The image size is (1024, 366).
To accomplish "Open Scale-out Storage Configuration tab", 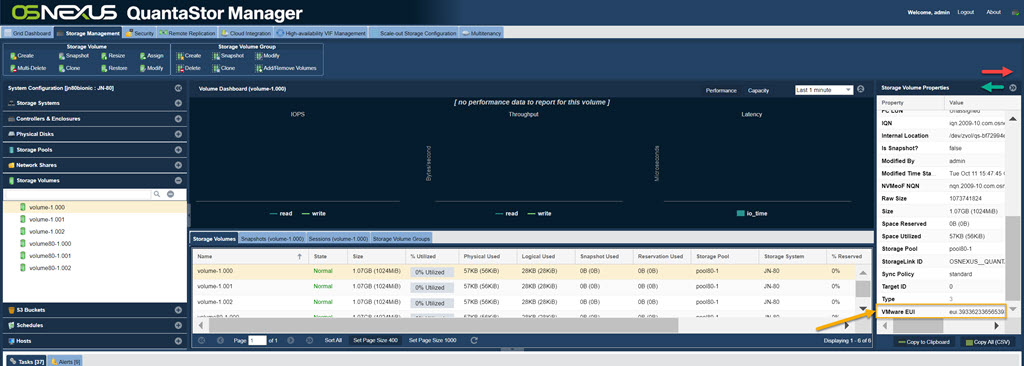I will point(413,33).
